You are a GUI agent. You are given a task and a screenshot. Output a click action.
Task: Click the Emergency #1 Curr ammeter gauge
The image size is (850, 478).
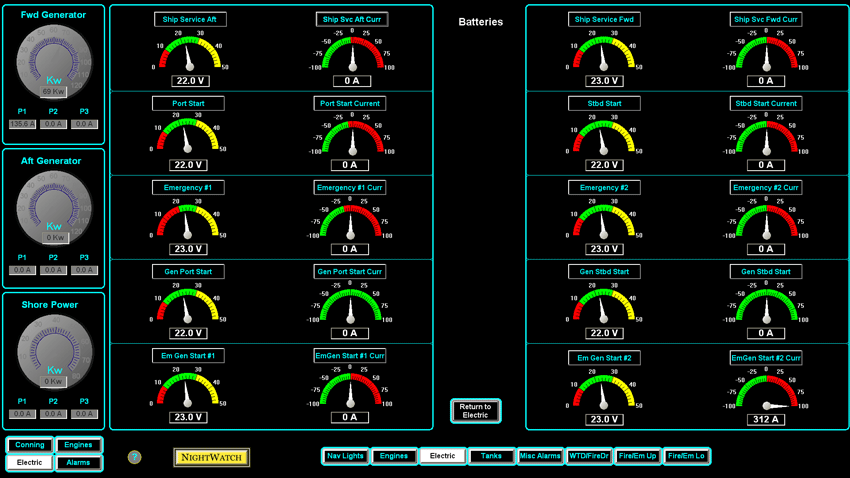350,223
